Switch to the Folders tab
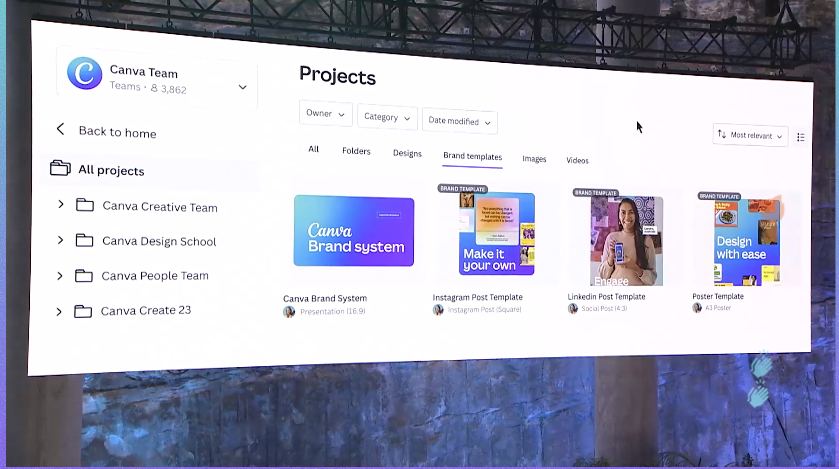 (356, 151)
